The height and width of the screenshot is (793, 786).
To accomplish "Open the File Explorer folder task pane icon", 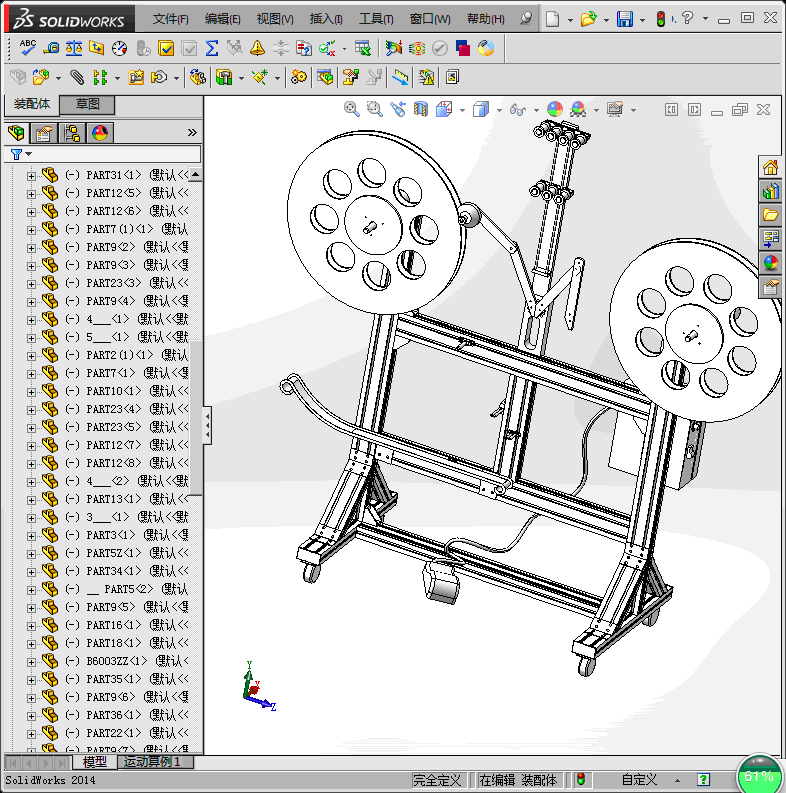I will (x=770, y=215).
